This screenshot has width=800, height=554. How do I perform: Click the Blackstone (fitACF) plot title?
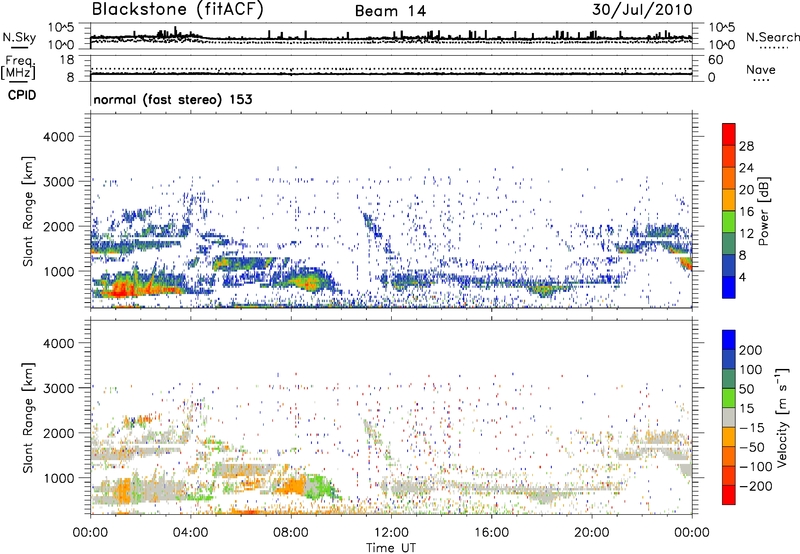(x=178, y=9)
